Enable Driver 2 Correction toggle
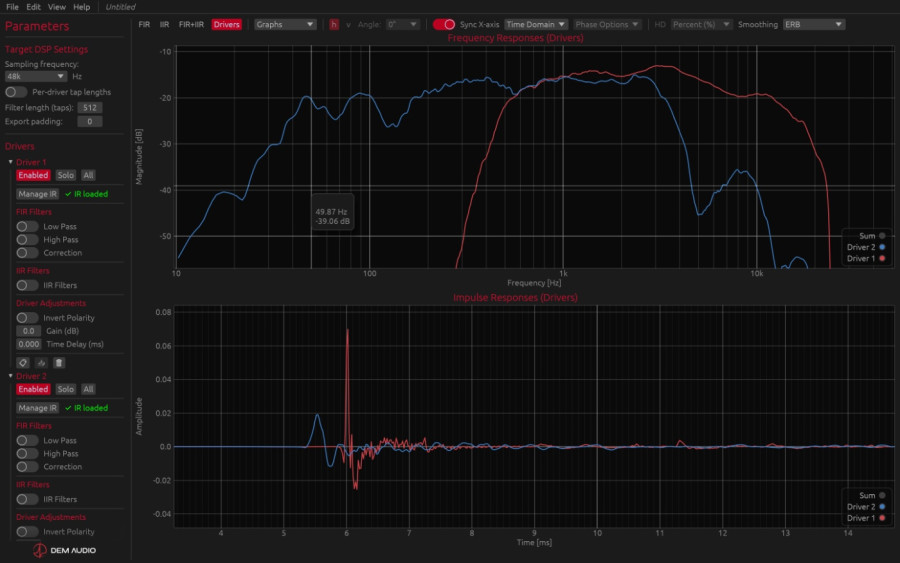 pos(27,467)
